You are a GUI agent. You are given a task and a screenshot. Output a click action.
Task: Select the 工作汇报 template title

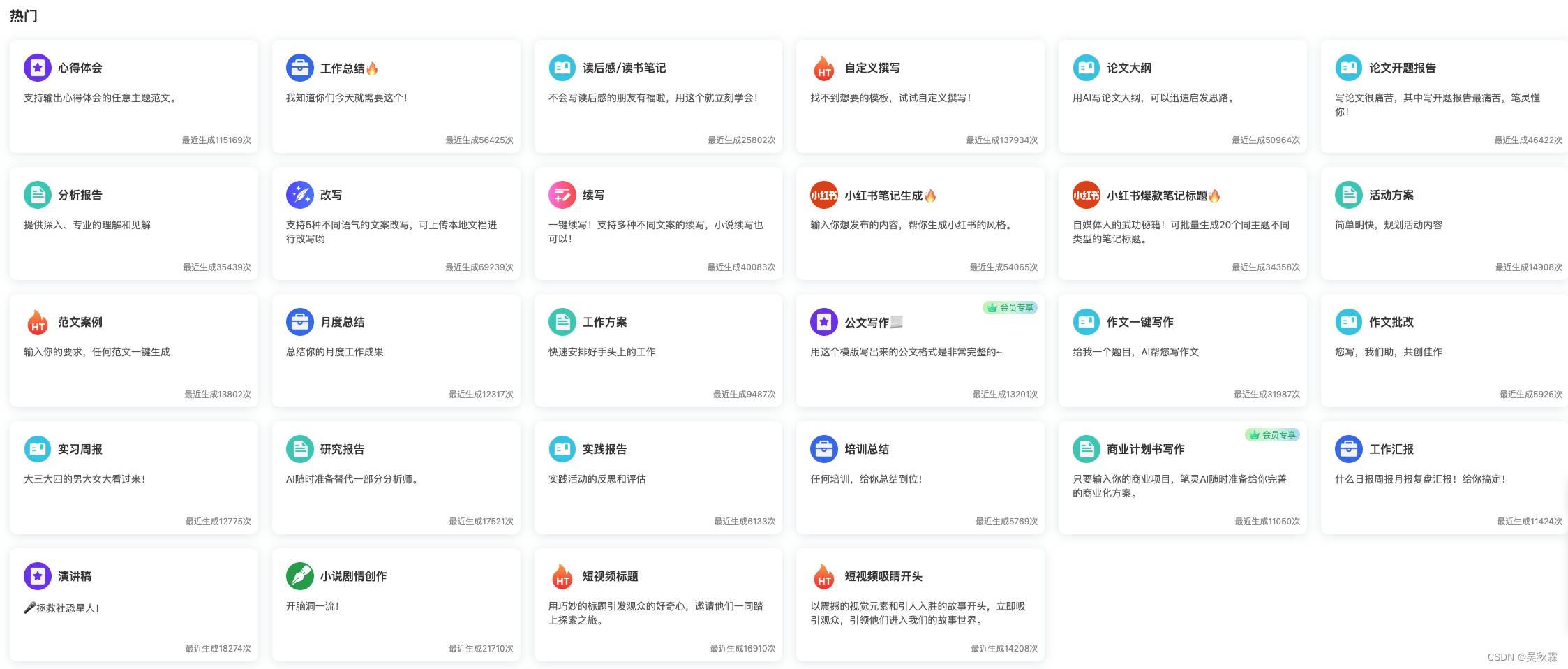(x=1391, y=449)
